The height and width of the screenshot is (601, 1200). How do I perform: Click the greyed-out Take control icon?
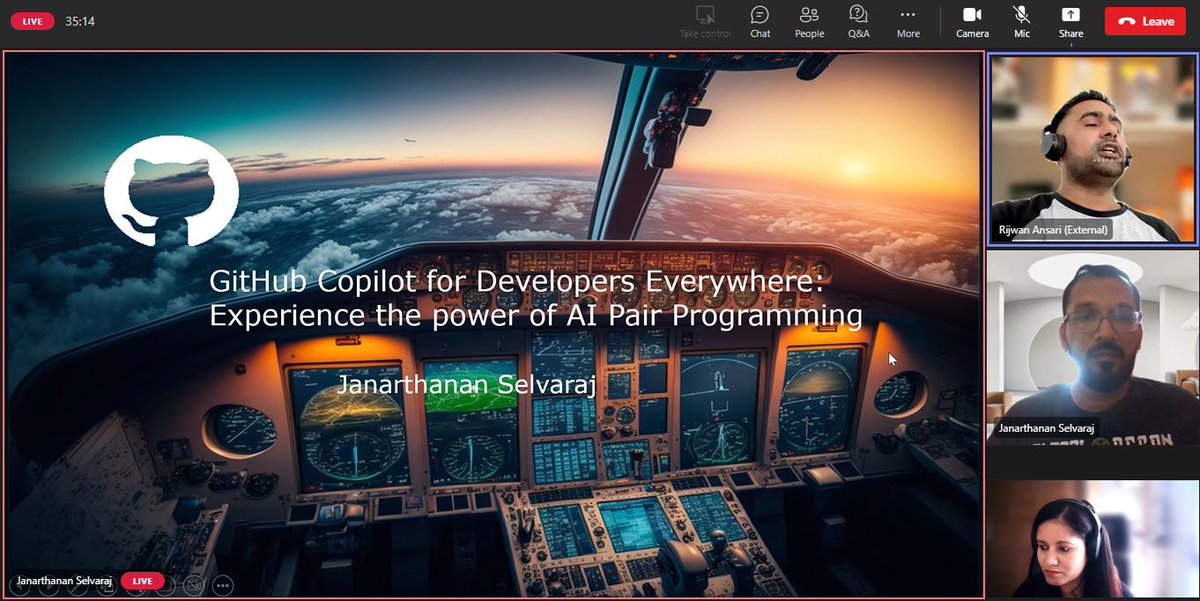coord(706,21)
